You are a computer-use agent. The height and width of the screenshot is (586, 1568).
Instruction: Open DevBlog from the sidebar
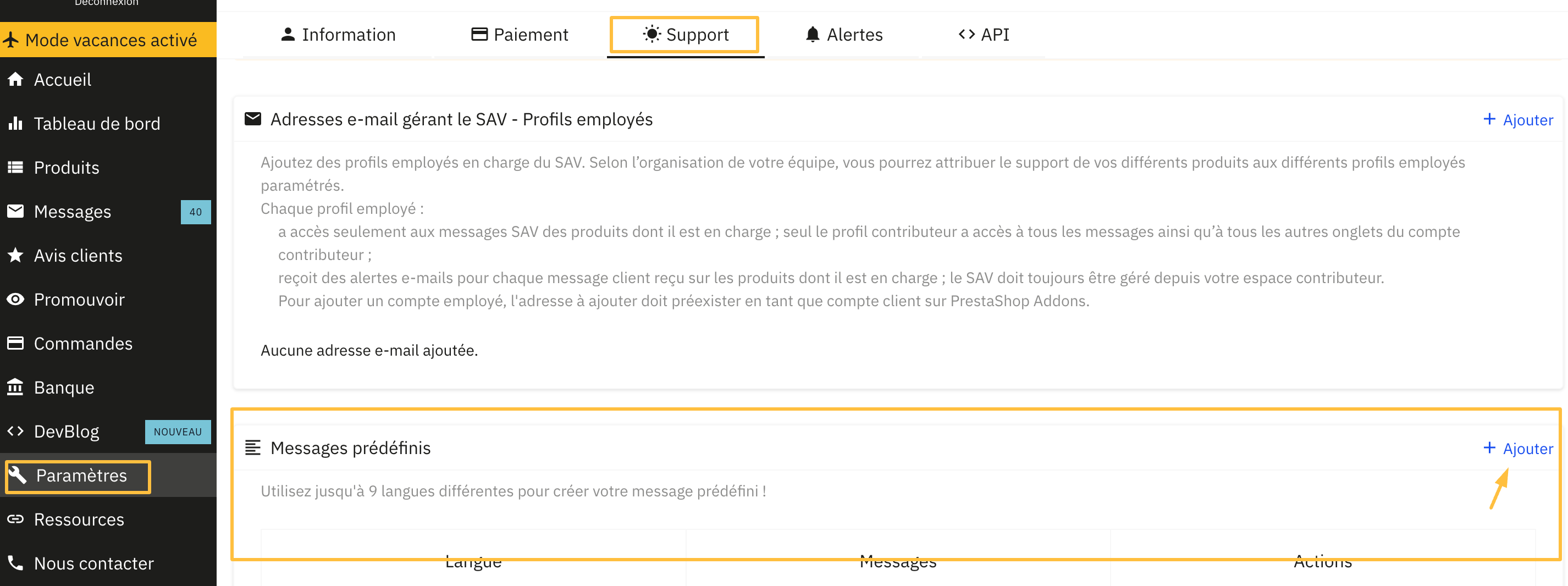pos(67,432)
